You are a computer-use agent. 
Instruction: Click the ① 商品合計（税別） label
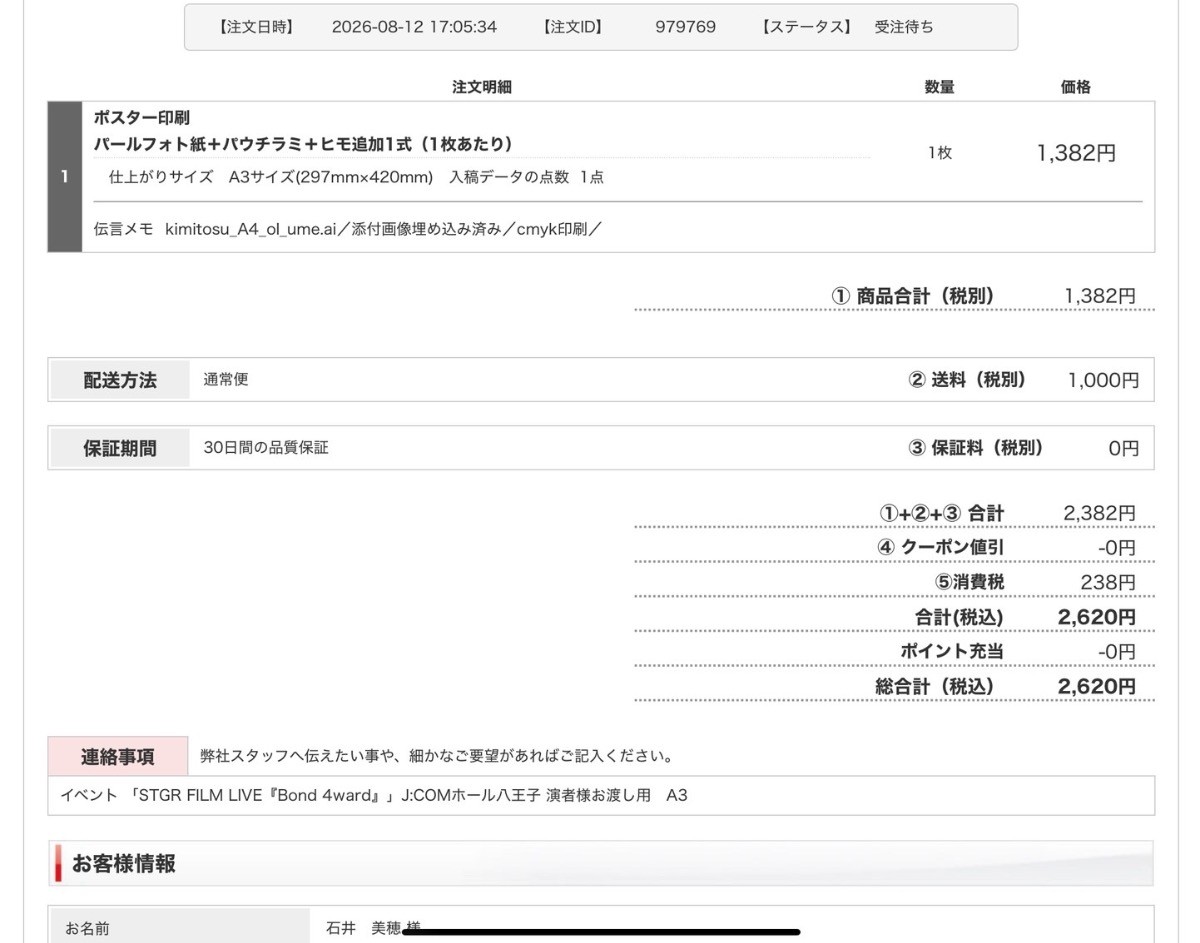(913, 296)
